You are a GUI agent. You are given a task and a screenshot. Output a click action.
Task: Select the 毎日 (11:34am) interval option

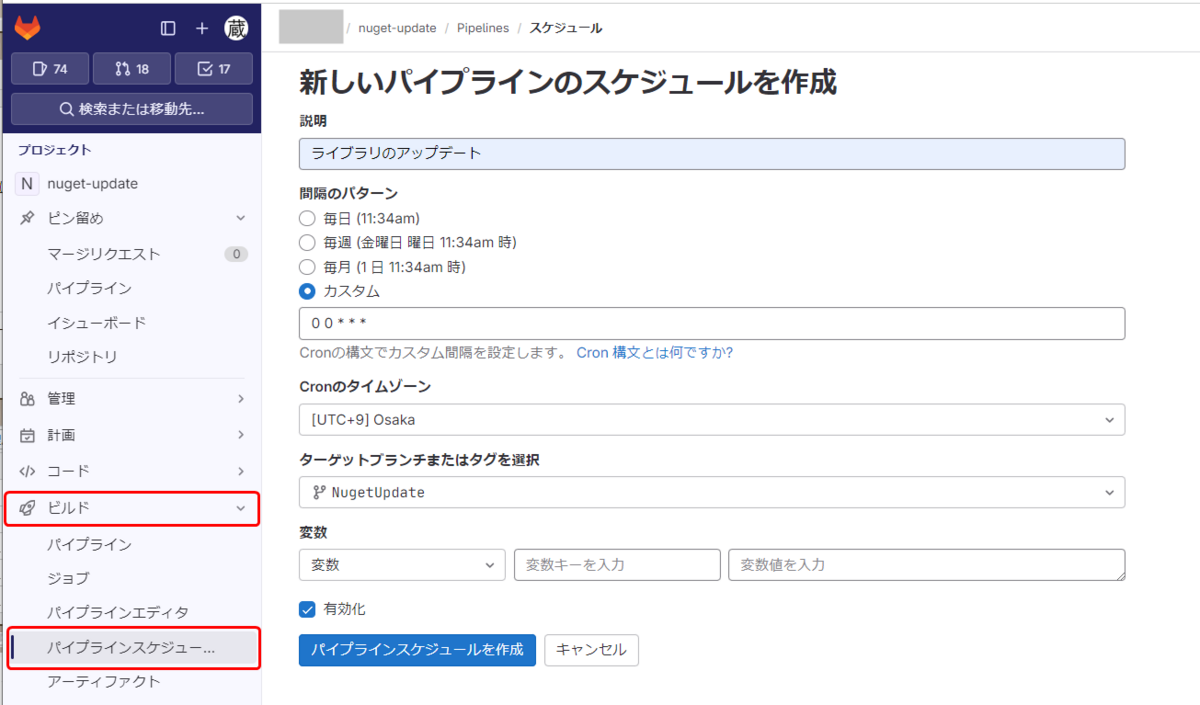coord(307,218)
